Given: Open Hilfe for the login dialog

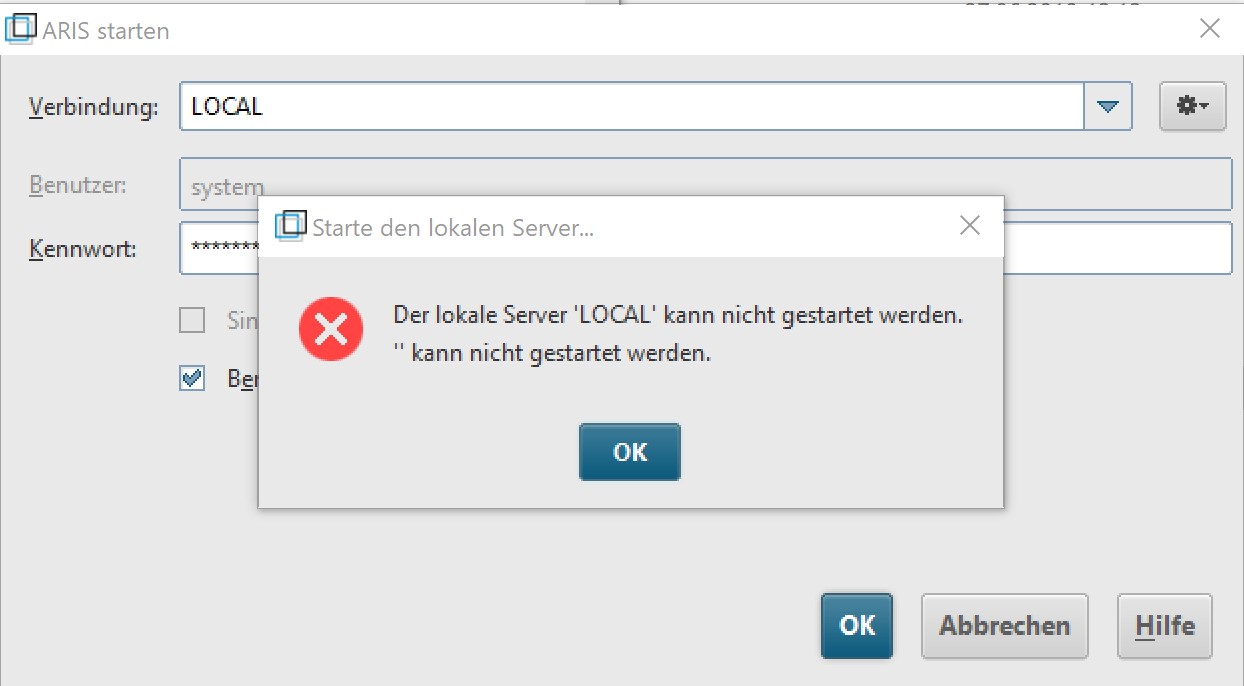Looking at the screenshot, I should coord(1165,626).
